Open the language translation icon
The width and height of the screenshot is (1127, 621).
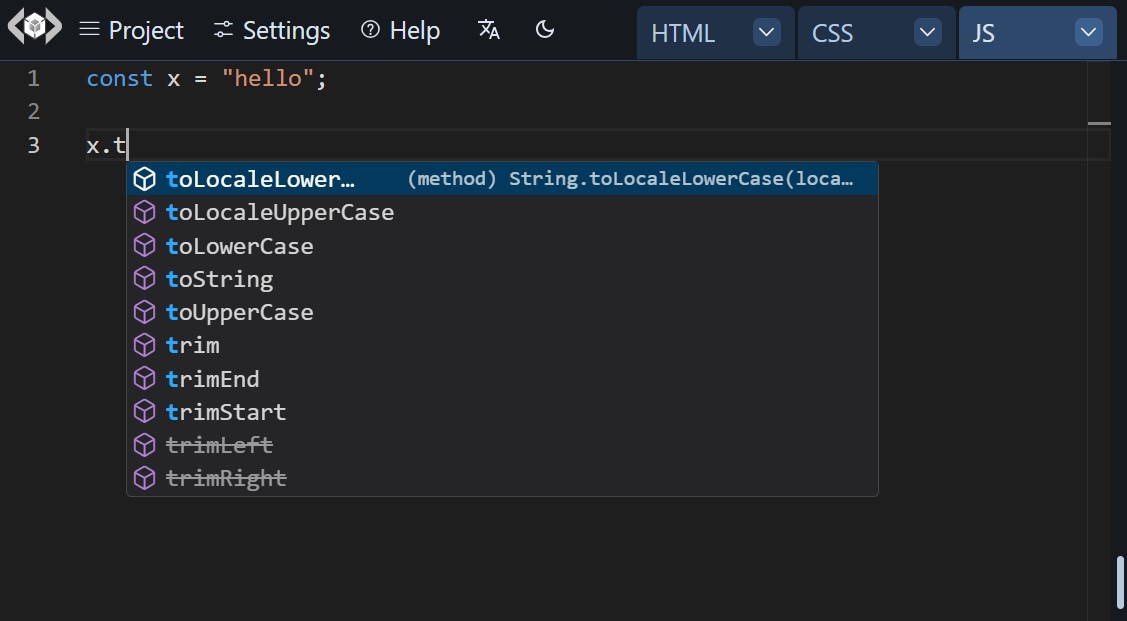click(x=488, y=31)
